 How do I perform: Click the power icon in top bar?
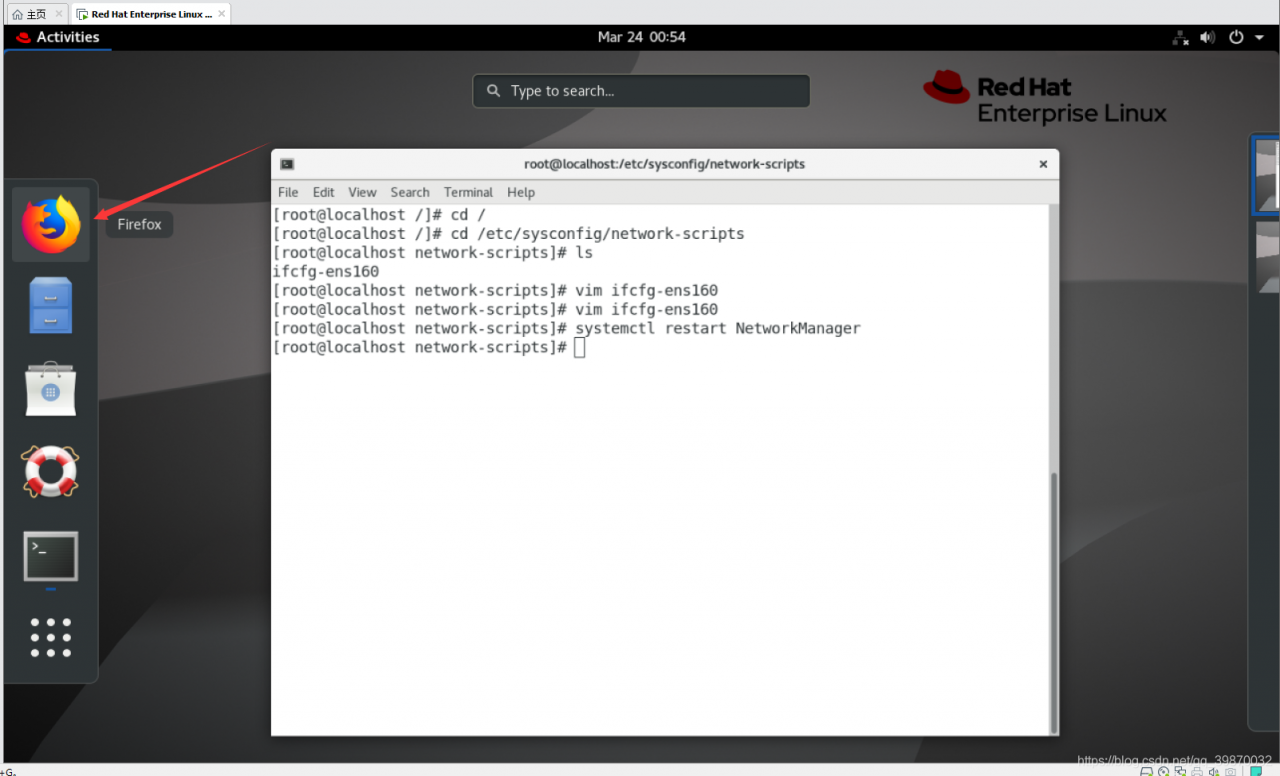click(x=1236, y=37)
